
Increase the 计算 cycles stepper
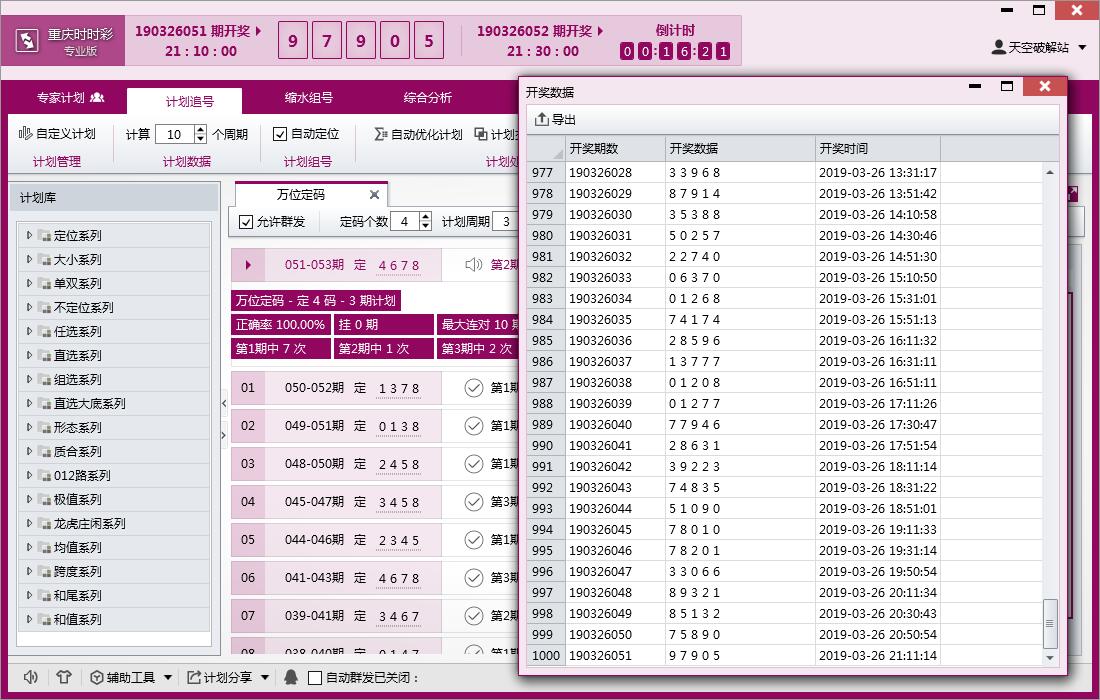point(201,130)
